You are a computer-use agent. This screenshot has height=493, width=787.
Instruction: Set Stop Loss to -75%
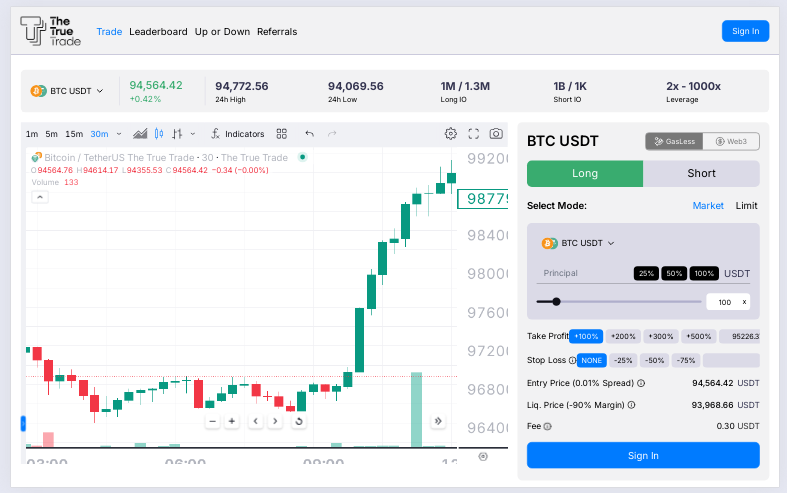coord(686,360)
